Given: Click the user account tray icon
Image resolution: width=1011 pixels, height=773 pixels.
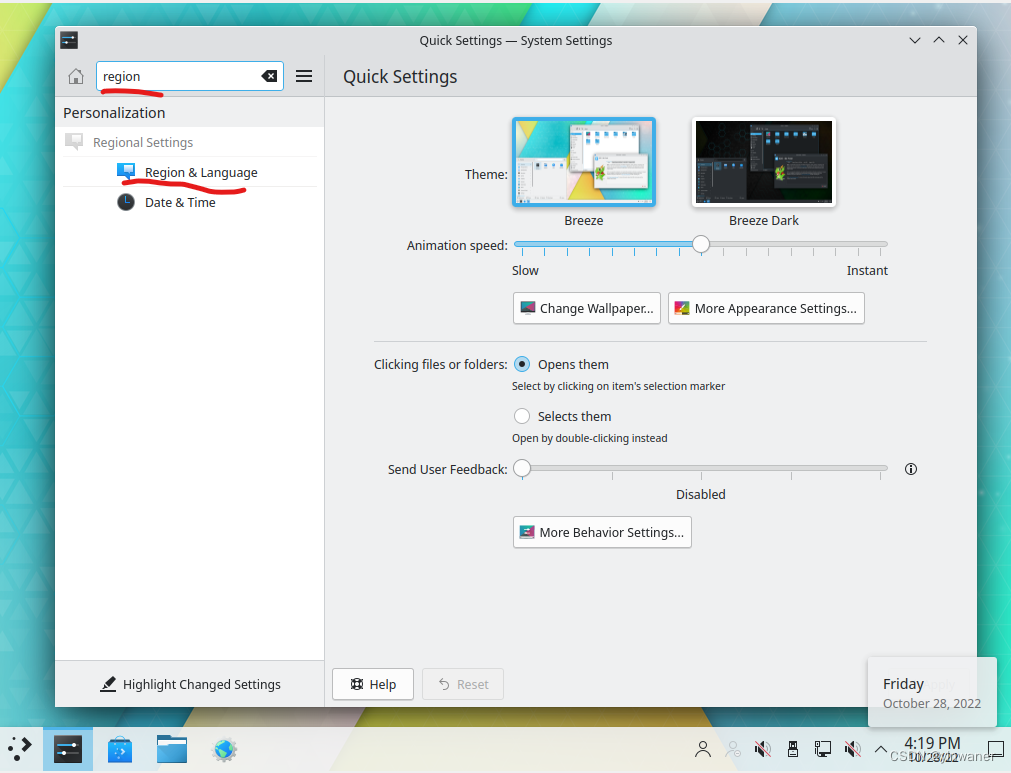Looking at the screenshot, I should point(703,749).
